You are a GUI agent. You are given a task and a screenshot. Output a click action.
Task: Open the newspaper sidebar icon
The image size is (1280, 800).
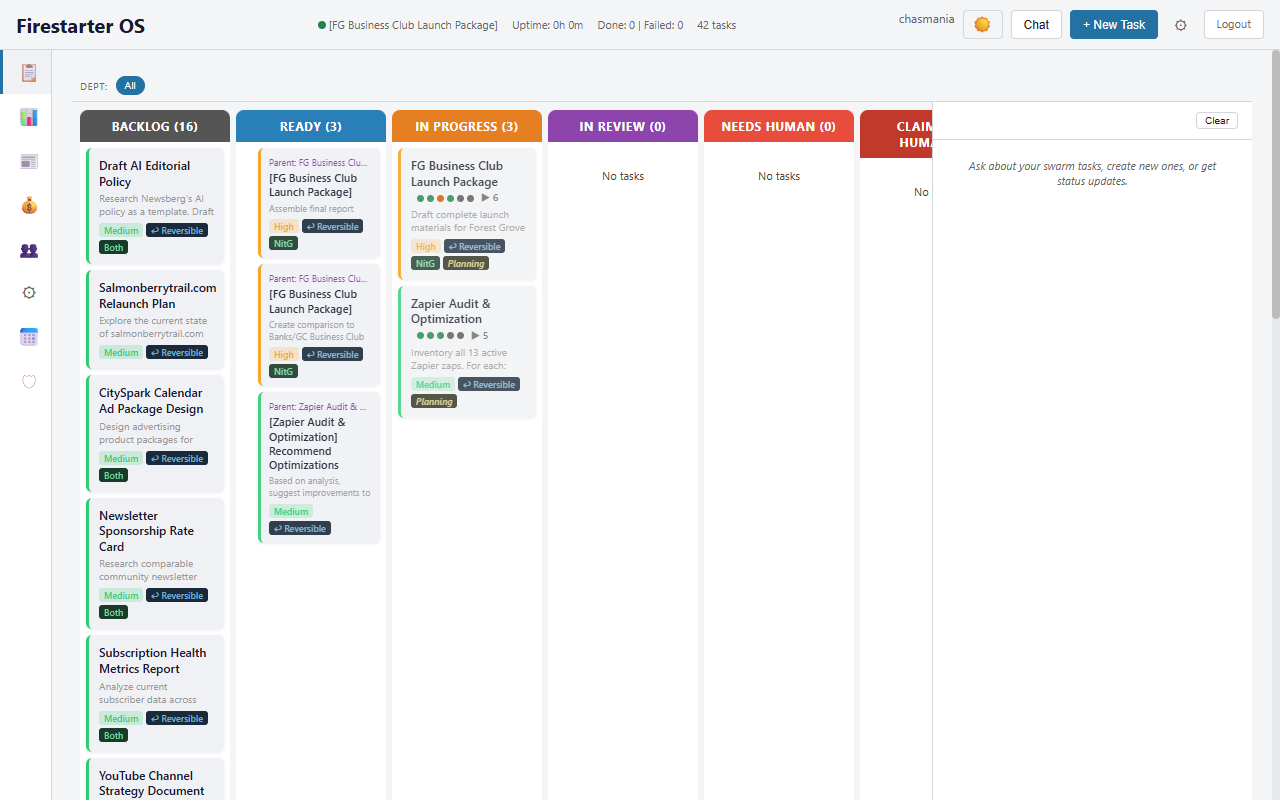[x=29, y=162]
